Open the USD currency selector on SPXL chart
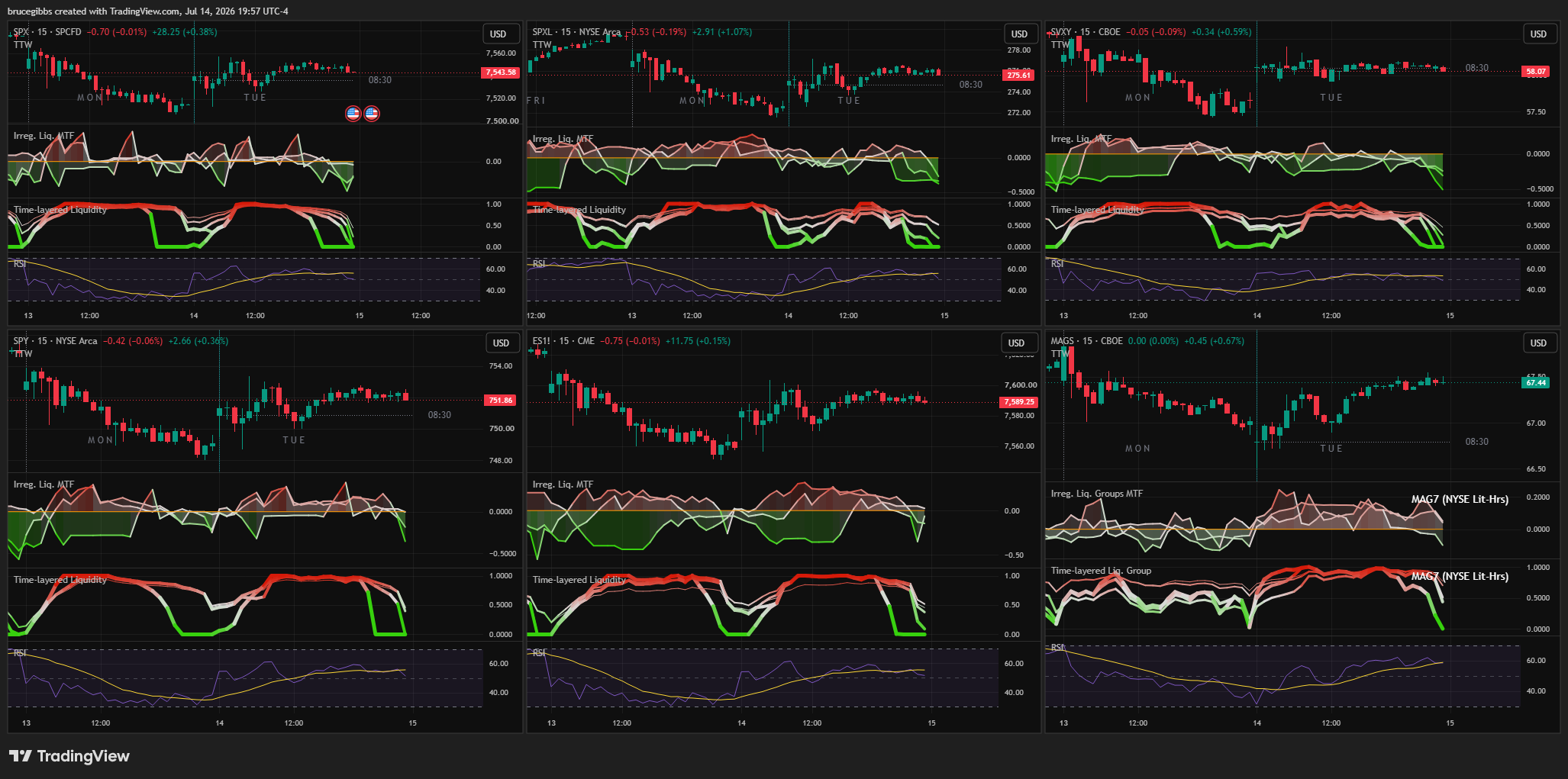1568x779 pixels. [1019, 34]
